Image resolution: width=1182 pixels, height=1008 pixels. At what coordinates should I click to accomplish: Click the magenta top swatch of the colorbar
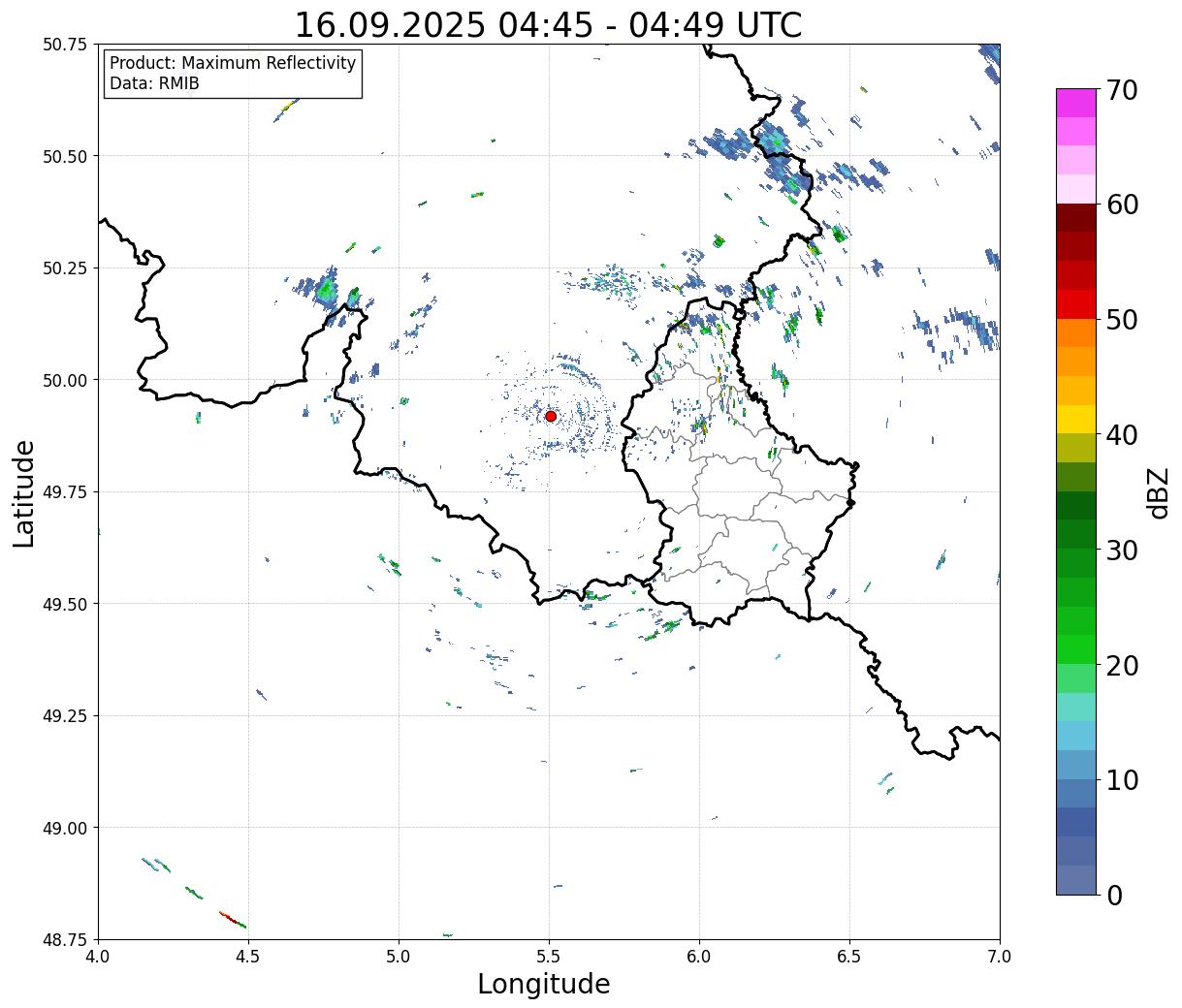1076,103
